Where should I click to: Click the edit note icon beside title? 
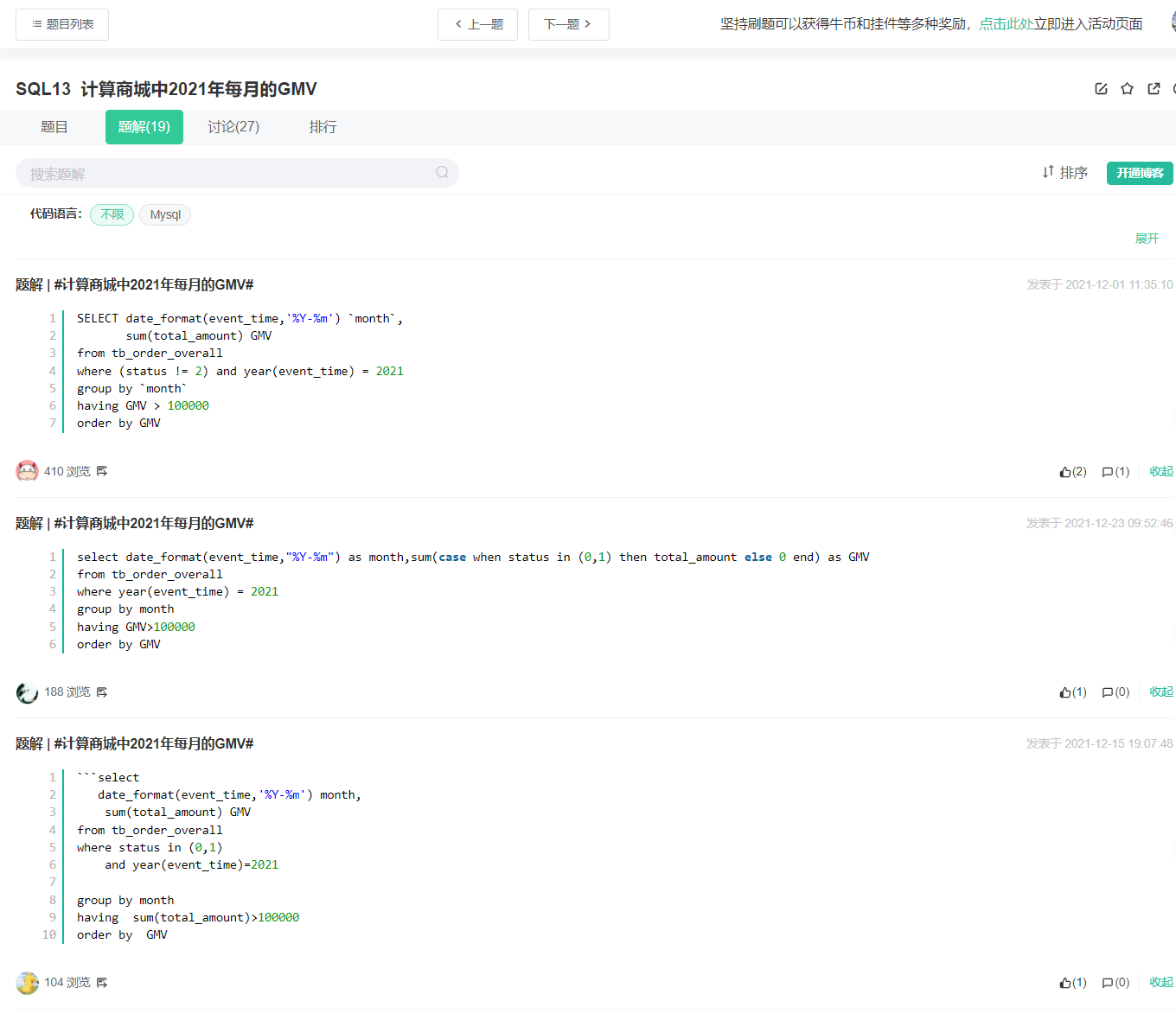(x=1101, y=89)
